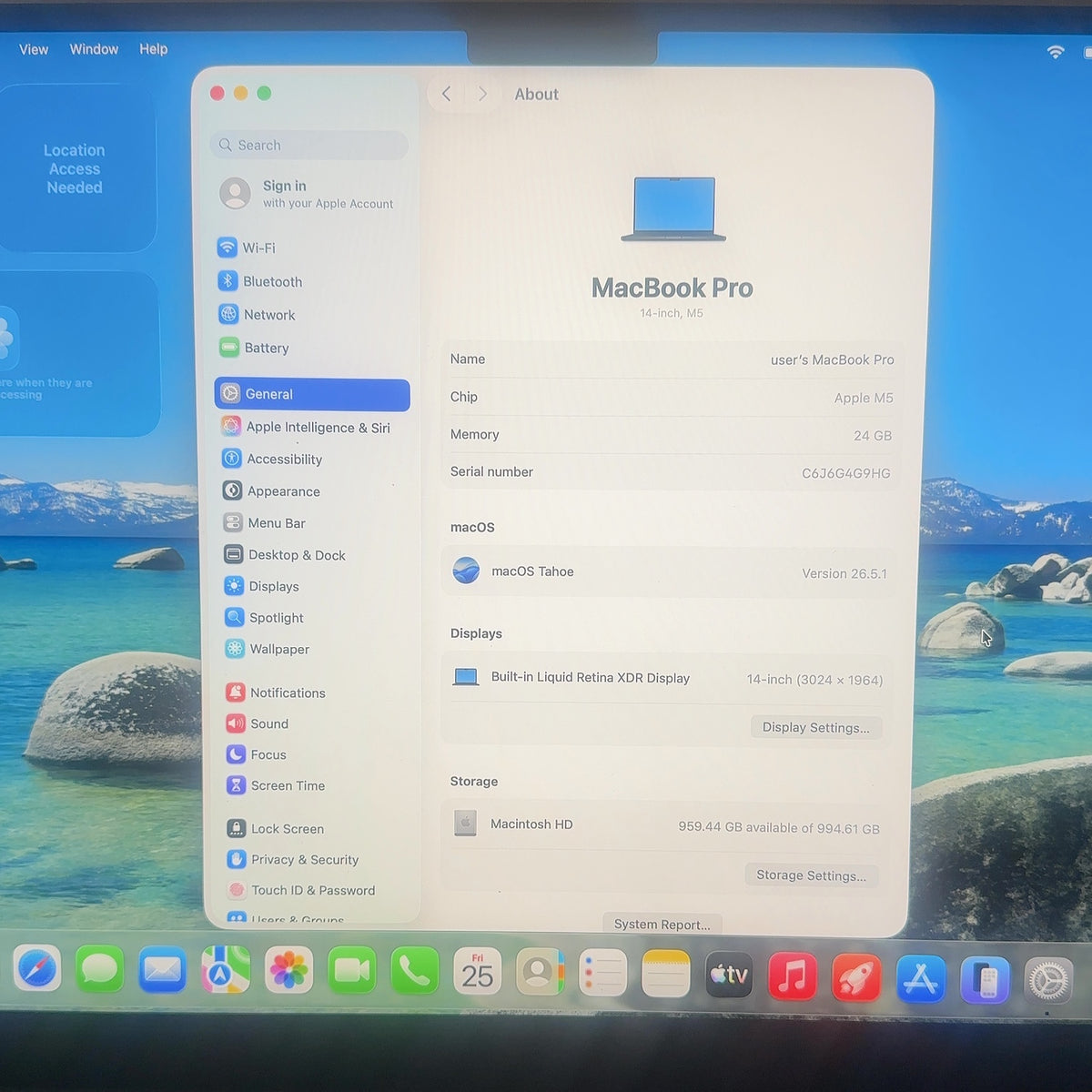Viewport: 1092px width, 1092px height.
Task: Click the Built-in Liquid Retina XDR Display row
Action: pyautogui.click(x=667, y=679)
